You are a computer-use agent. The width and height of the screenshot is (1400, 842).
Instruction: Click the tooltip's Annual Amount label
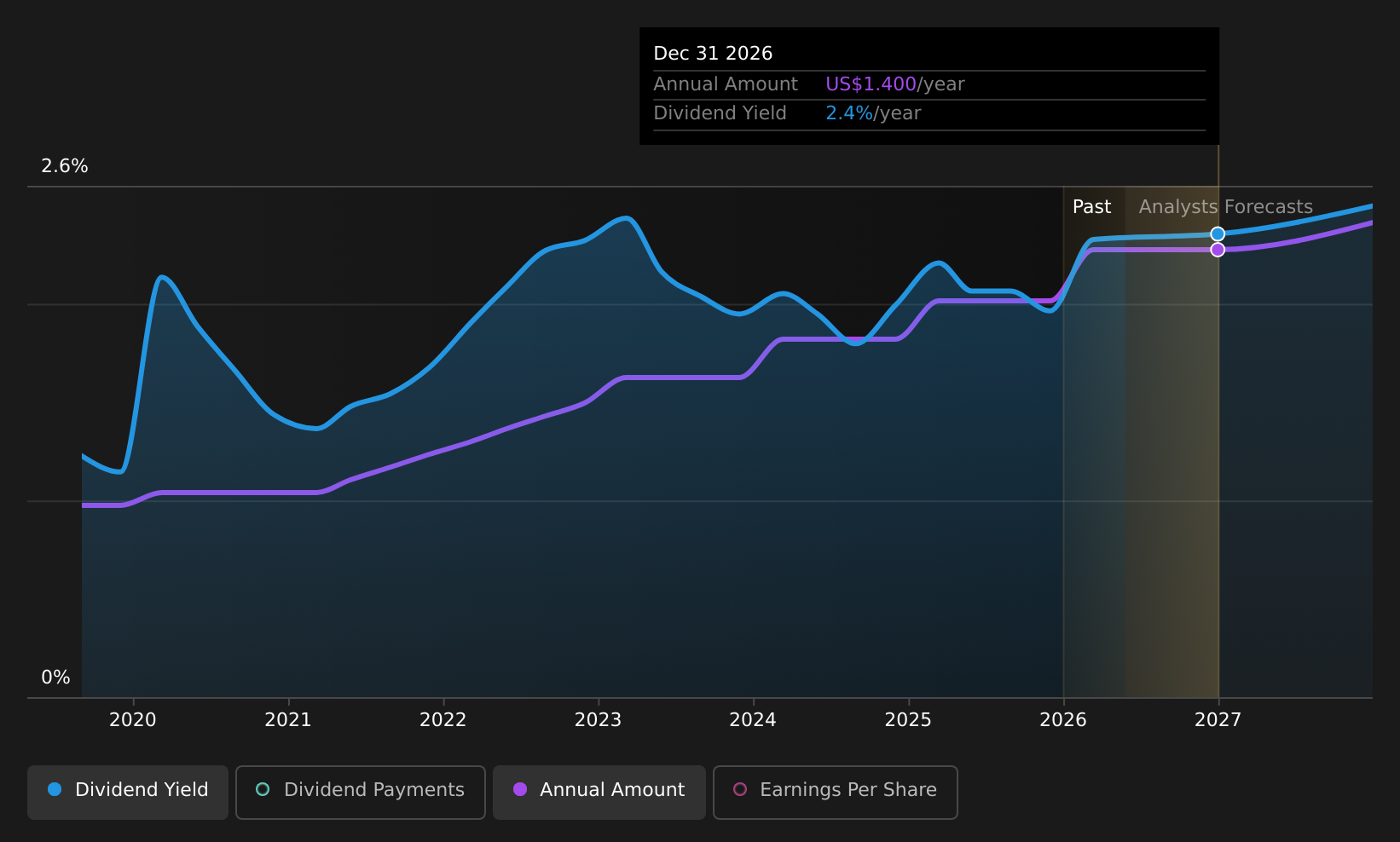pyautogui.click(x=726, y=84)
